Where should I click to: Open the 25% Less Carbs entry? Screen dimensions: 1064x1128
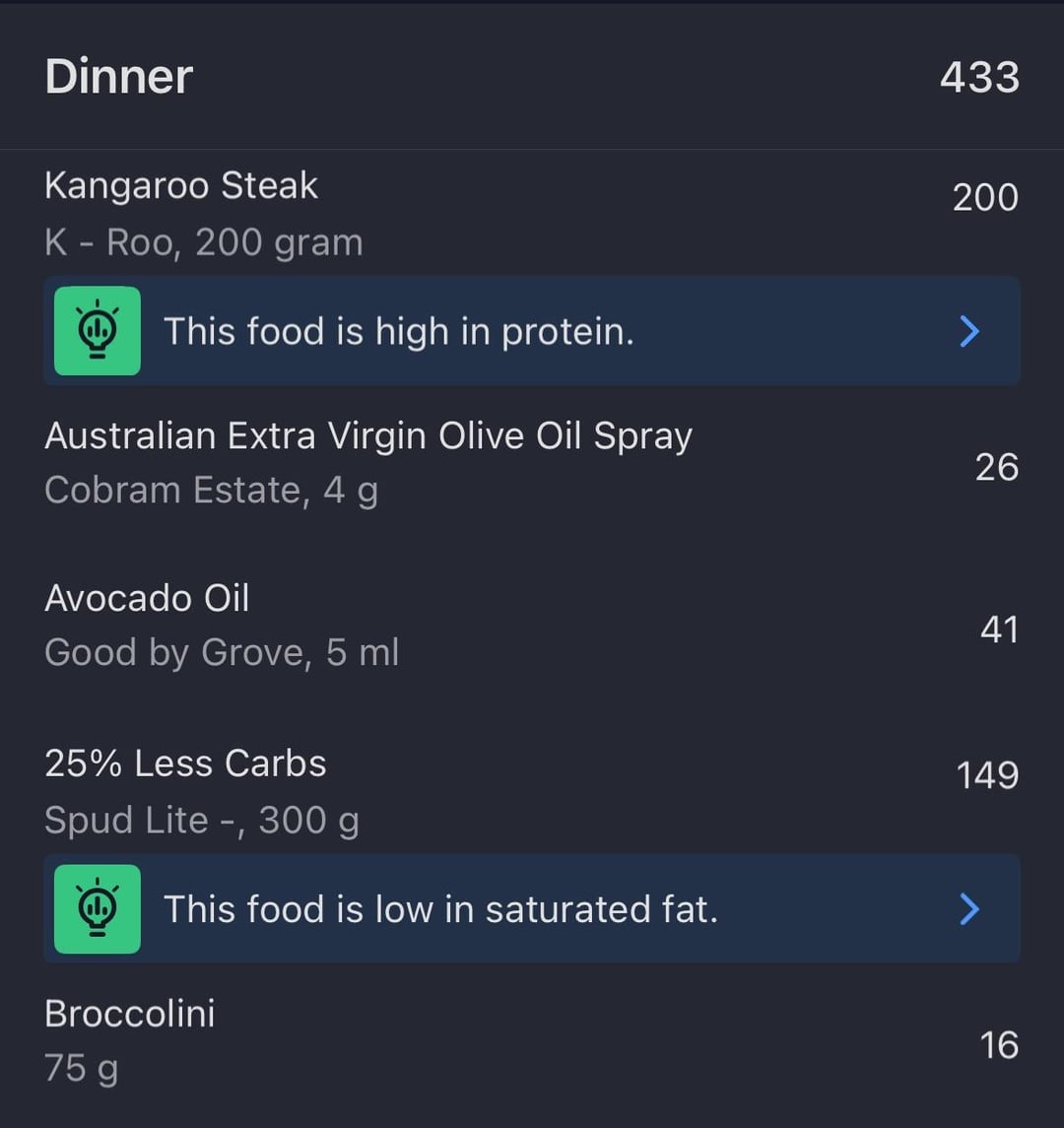(x=185, y=763)
